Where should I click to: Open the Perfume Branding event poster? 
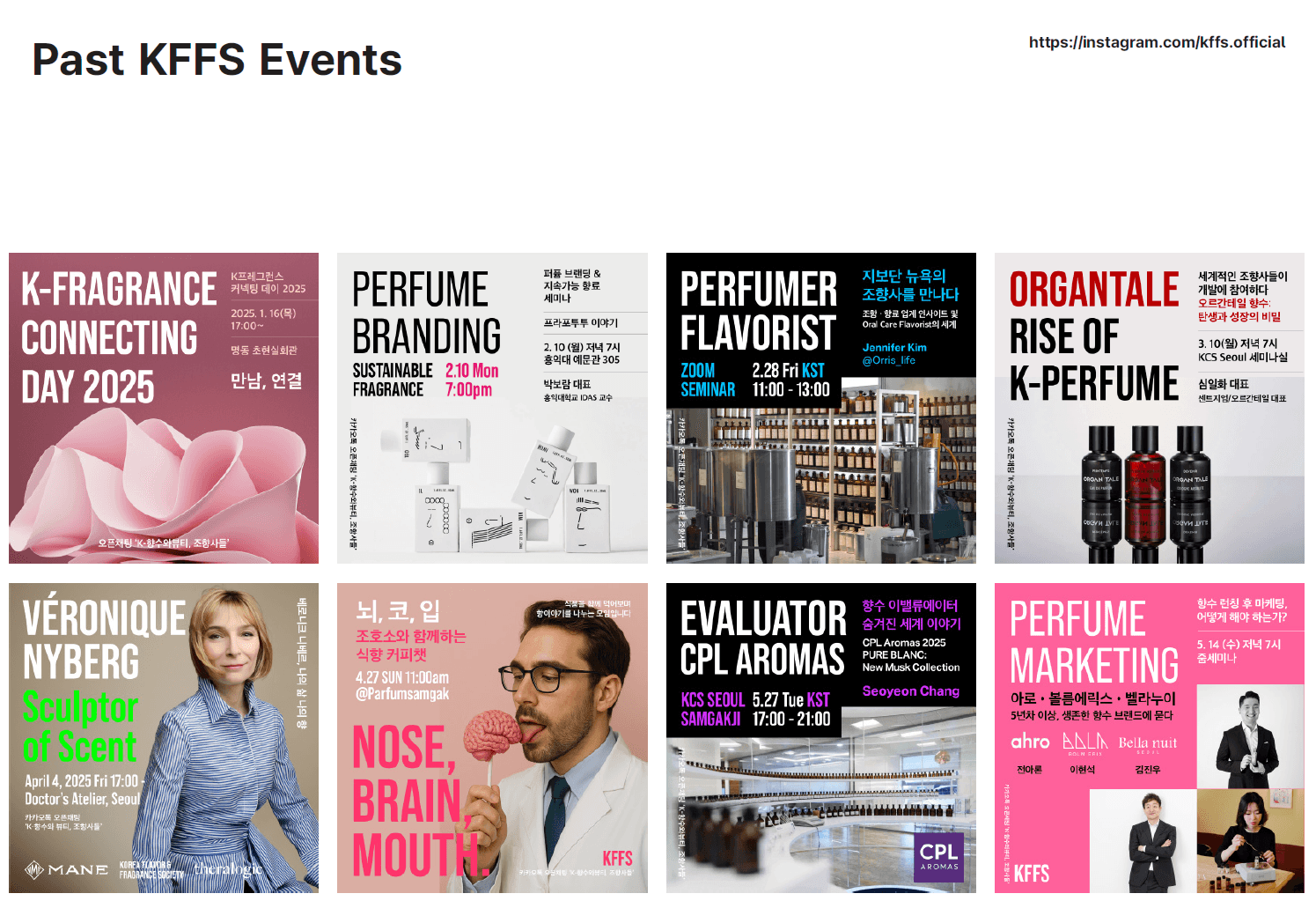pyautogui.click(x=492, y=408)
